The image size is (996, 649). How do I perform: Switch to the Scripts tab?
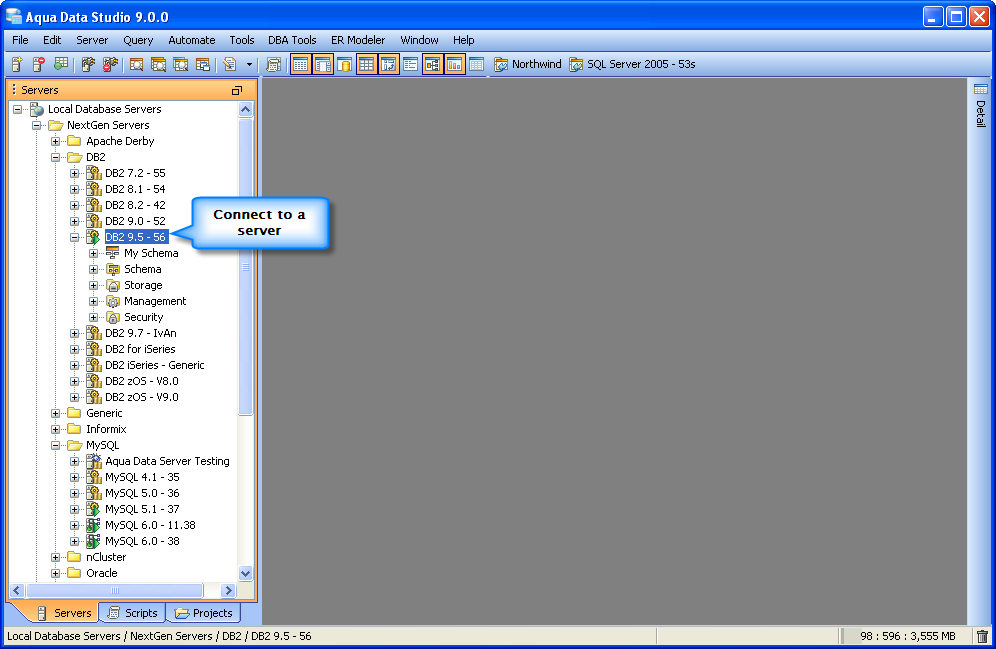(x=133, y=613)
